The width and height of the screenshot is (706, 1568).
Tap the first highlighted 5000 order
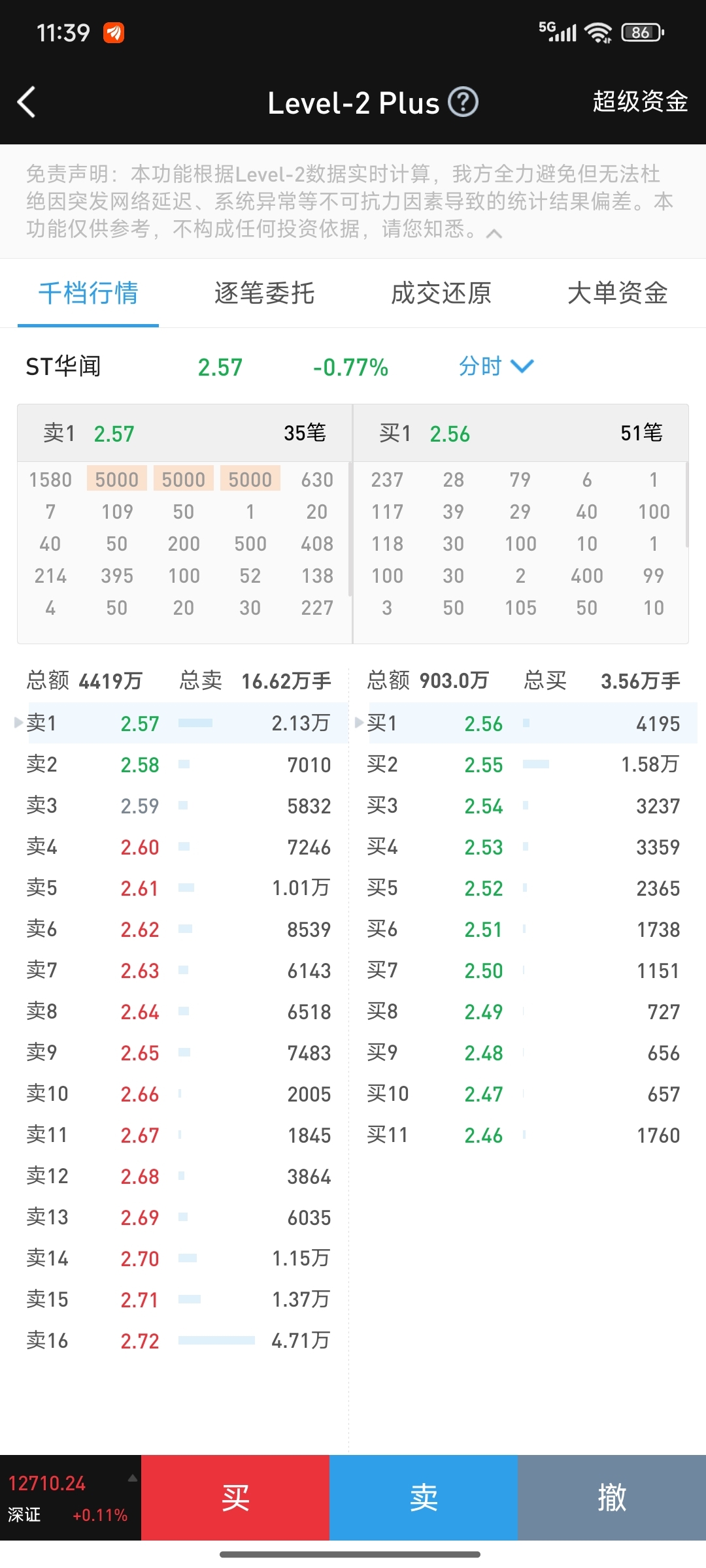click(x=117, y=479)
